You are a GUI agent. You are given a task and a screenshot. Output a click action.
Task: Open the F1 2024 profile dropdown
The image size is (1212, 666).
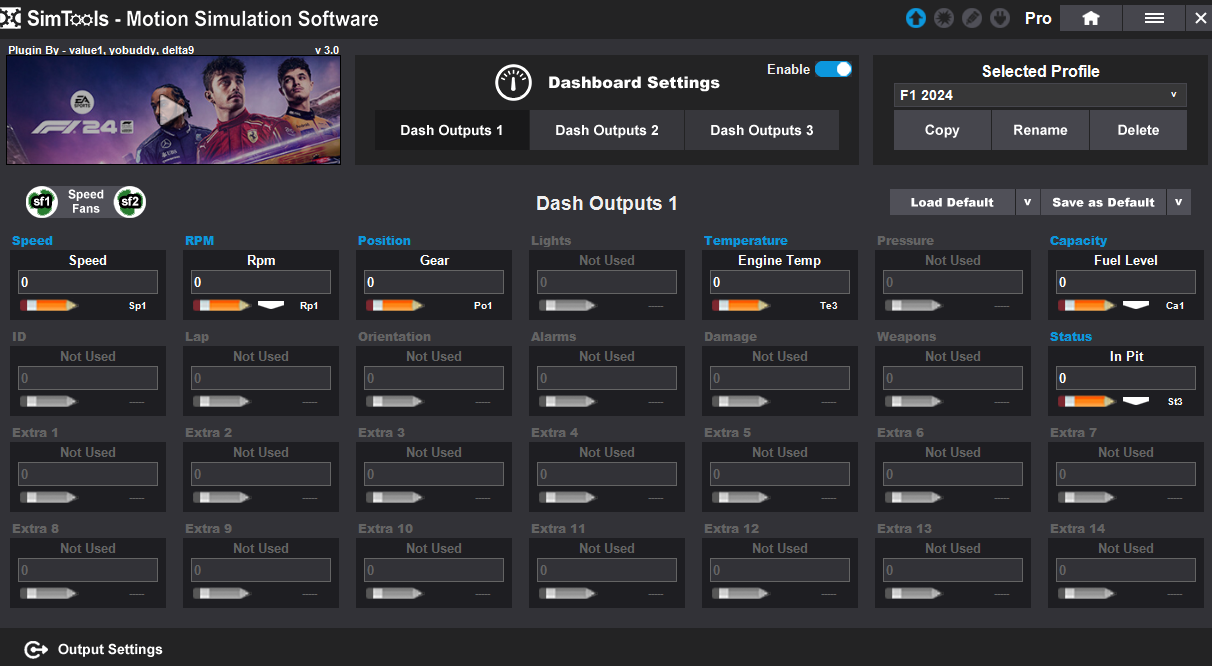coord(1040,95)
